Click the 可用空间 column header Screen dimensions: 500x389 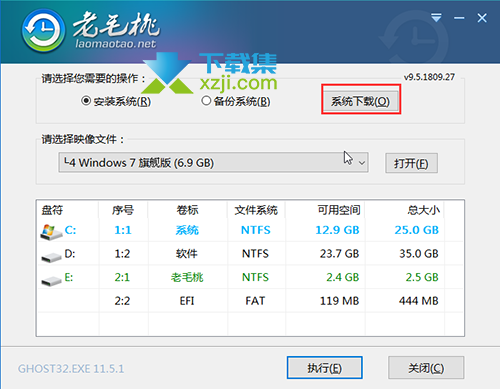coord(339,210)
